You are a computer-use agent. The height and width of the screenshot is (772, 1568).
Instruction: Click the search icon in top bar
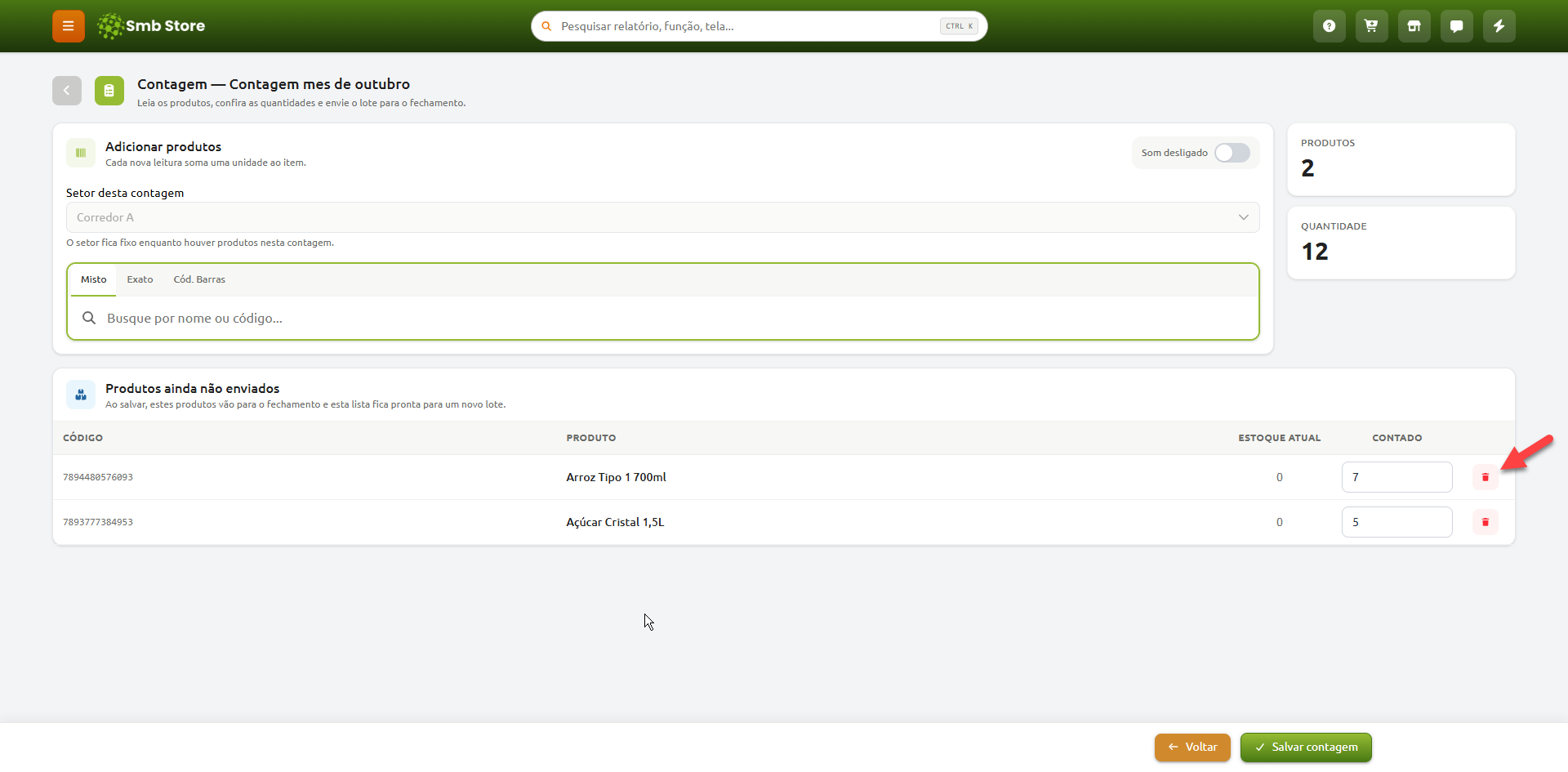click(546, 26)
